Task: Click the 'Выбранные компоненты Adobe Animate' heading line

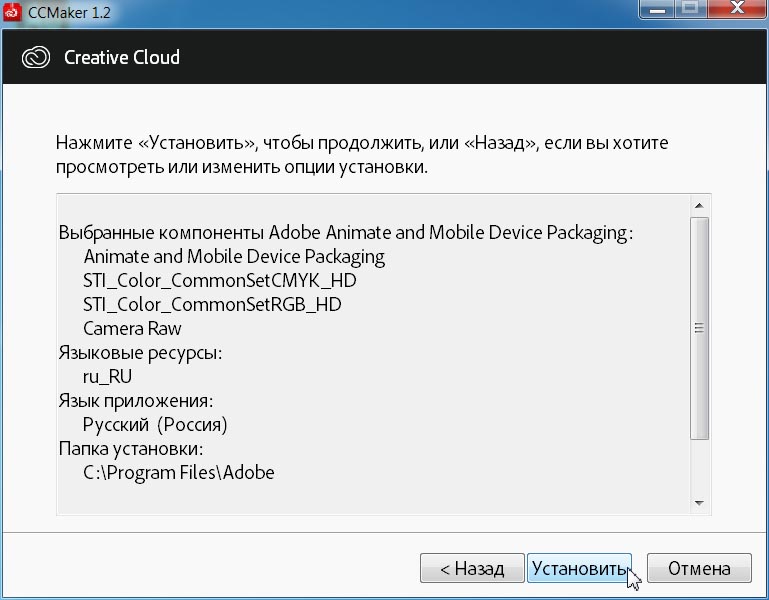Action: (x=346, y=233)
